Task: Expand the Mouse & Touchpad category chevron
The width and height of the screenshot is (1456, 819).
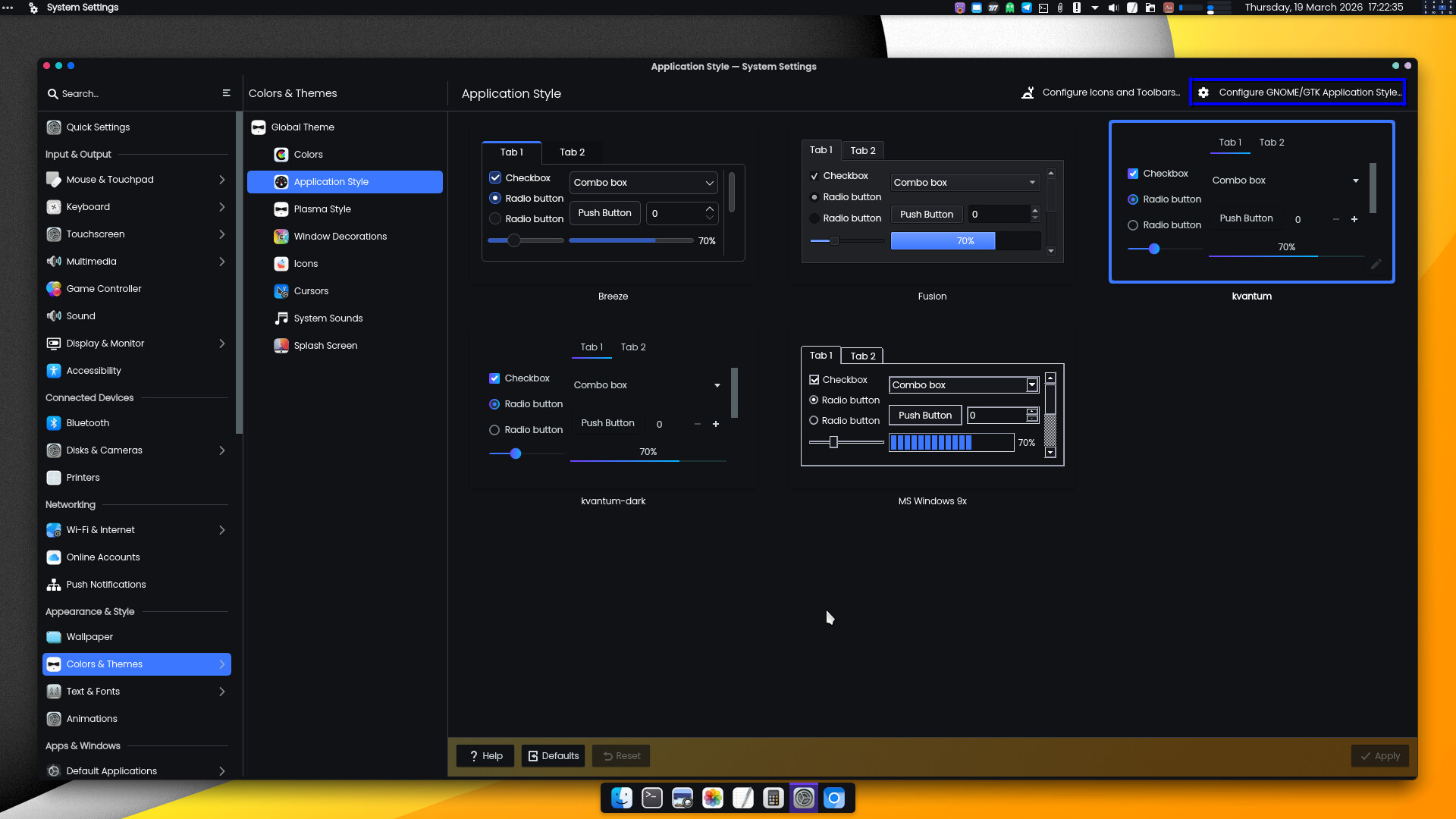Action: tap(221, 180)
